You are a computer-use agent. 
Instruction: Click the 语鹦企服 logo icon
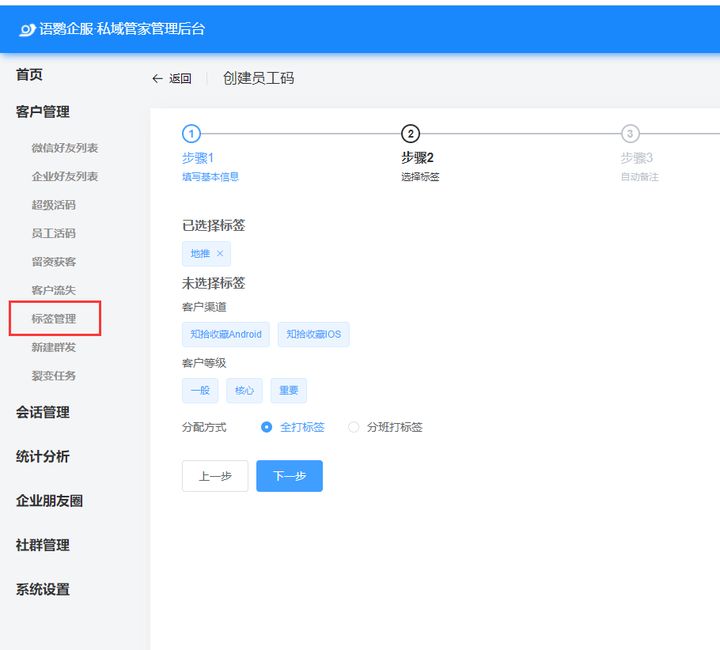(27, 29)
